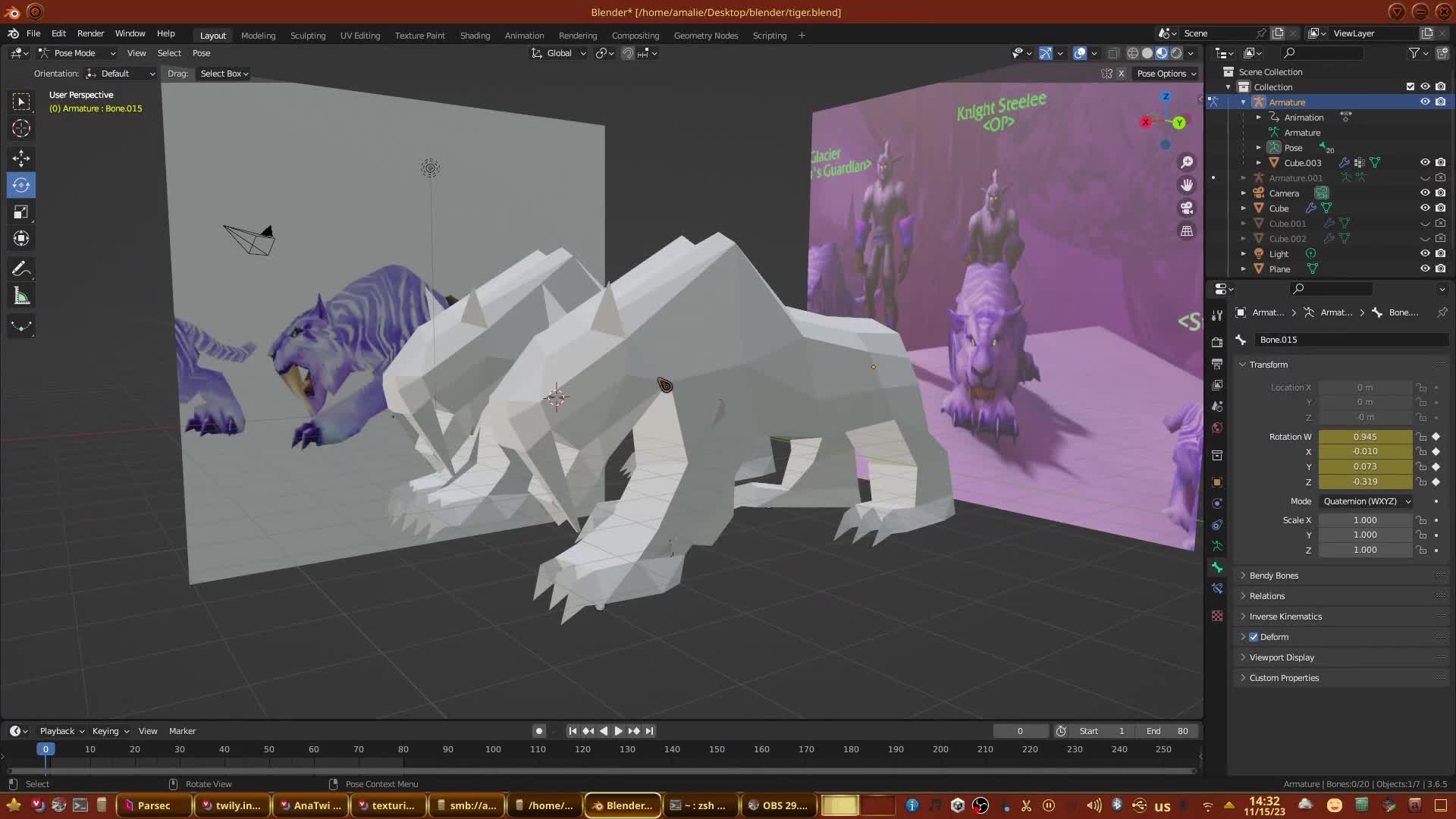The width and height of the screenshot is (1456, 819).
Task: Toggle the Deform checkbox
Action: coord(1254,637)
